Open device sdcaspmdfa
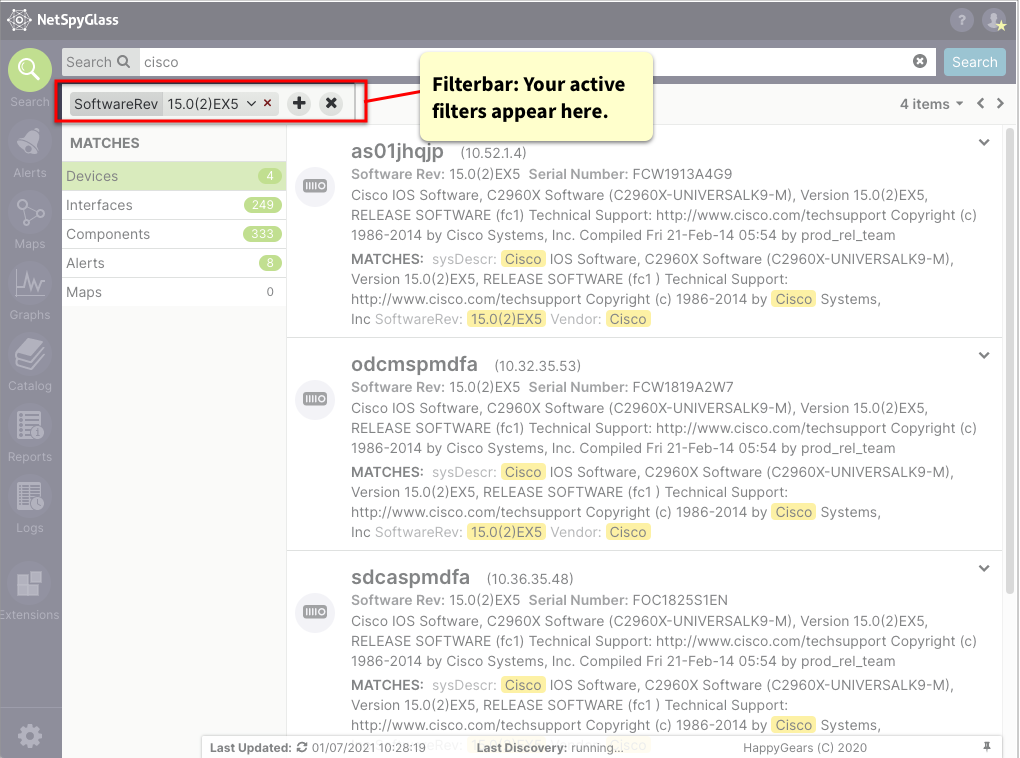This screenshot has height=758, width=1020. (x=410, y=577)
